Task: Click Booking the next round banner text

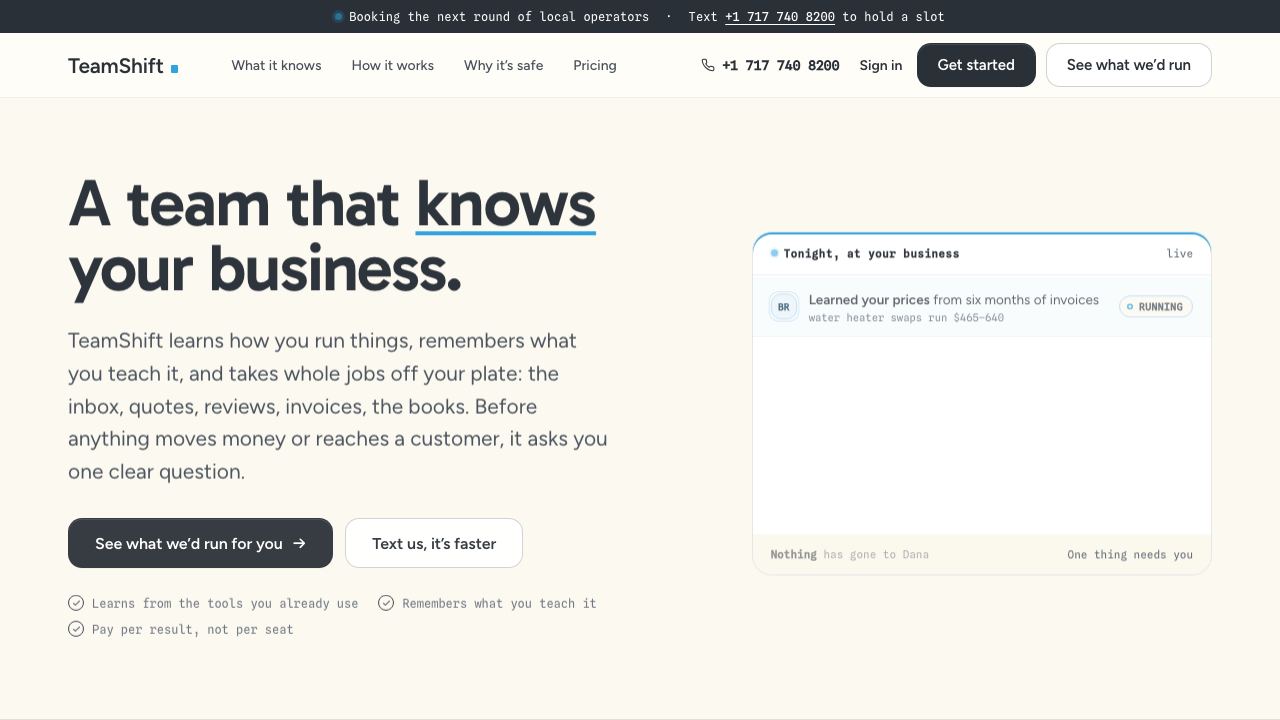Action: 498,17
